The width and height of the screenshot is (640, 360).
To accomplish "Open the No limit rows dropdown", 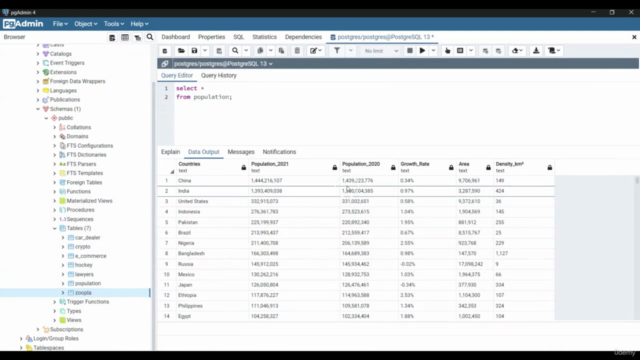I will (381, 51).
